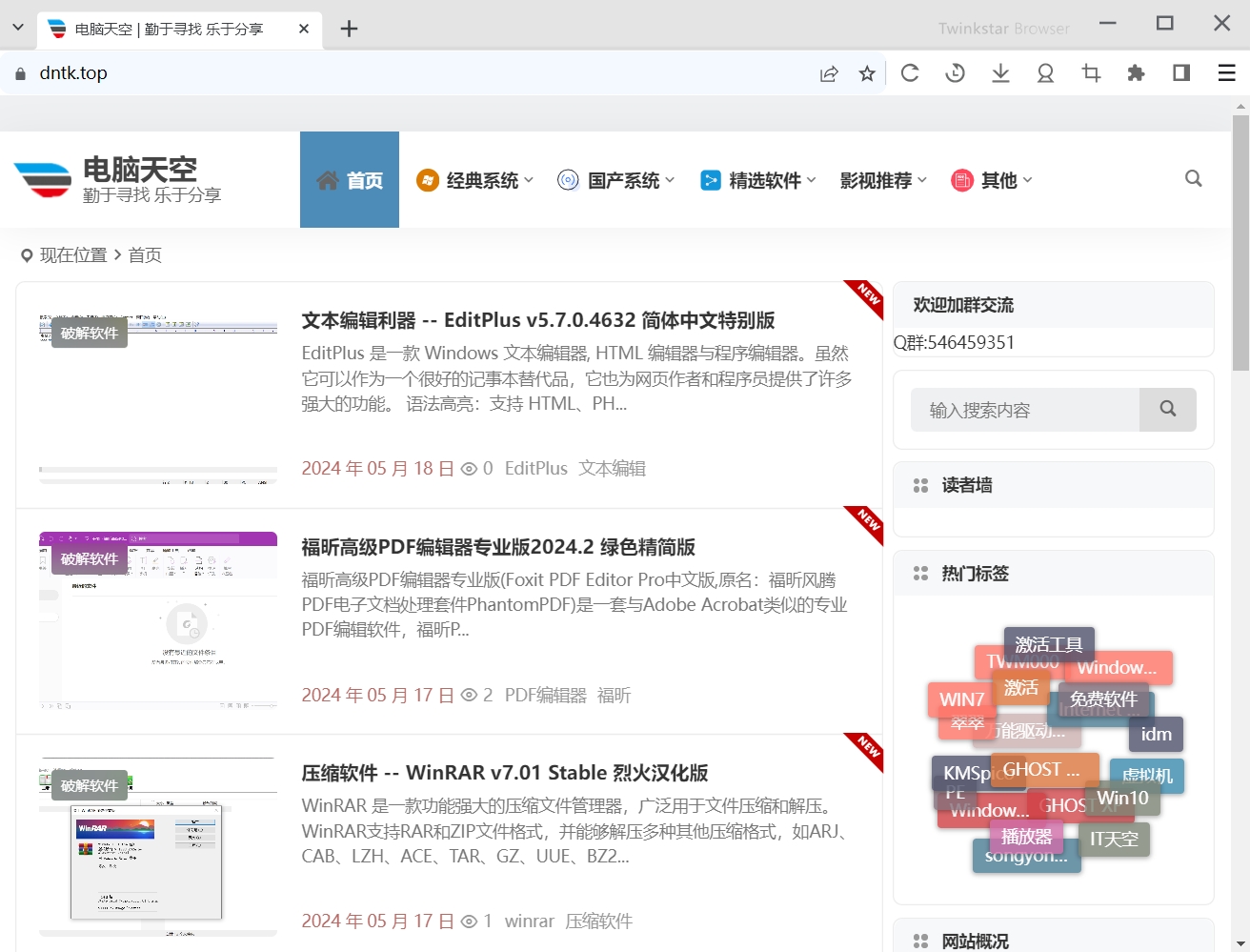This screenshot has height=952, width=1250.
Task: Open the extensions puzzle icon
Action: pyautogui.click(x=1136, y=73)
